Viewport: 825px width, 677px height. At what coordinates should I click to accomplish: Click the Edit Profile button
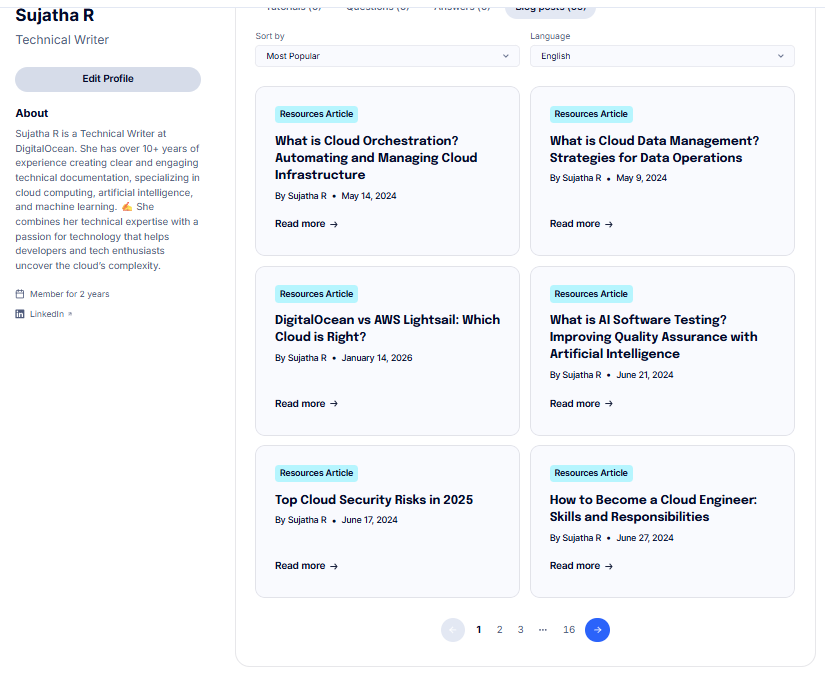(x=108, y=79)
